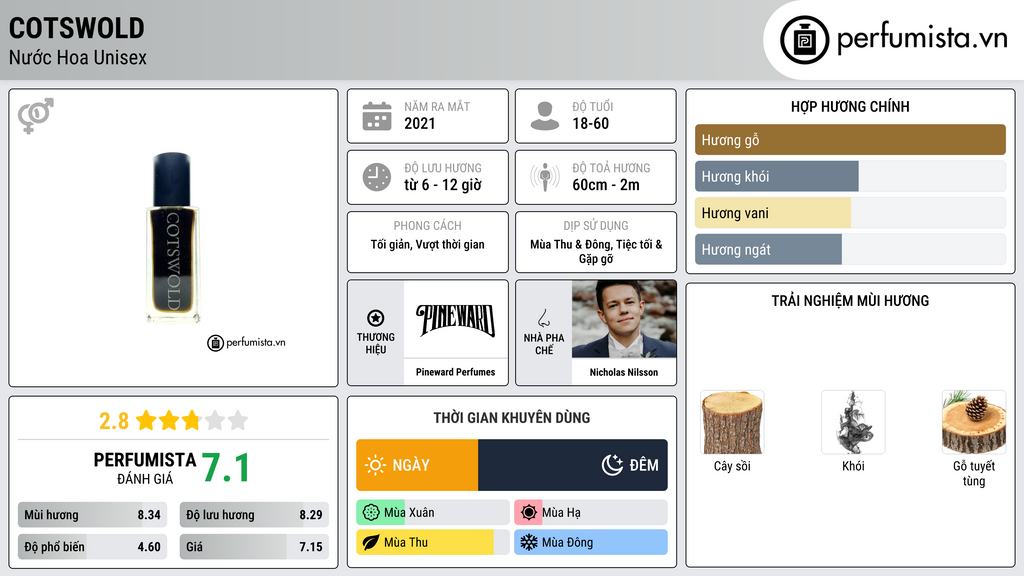Click the clock icon beside Độ lưu hương
1024x576 pixels.
coord(377,177)
